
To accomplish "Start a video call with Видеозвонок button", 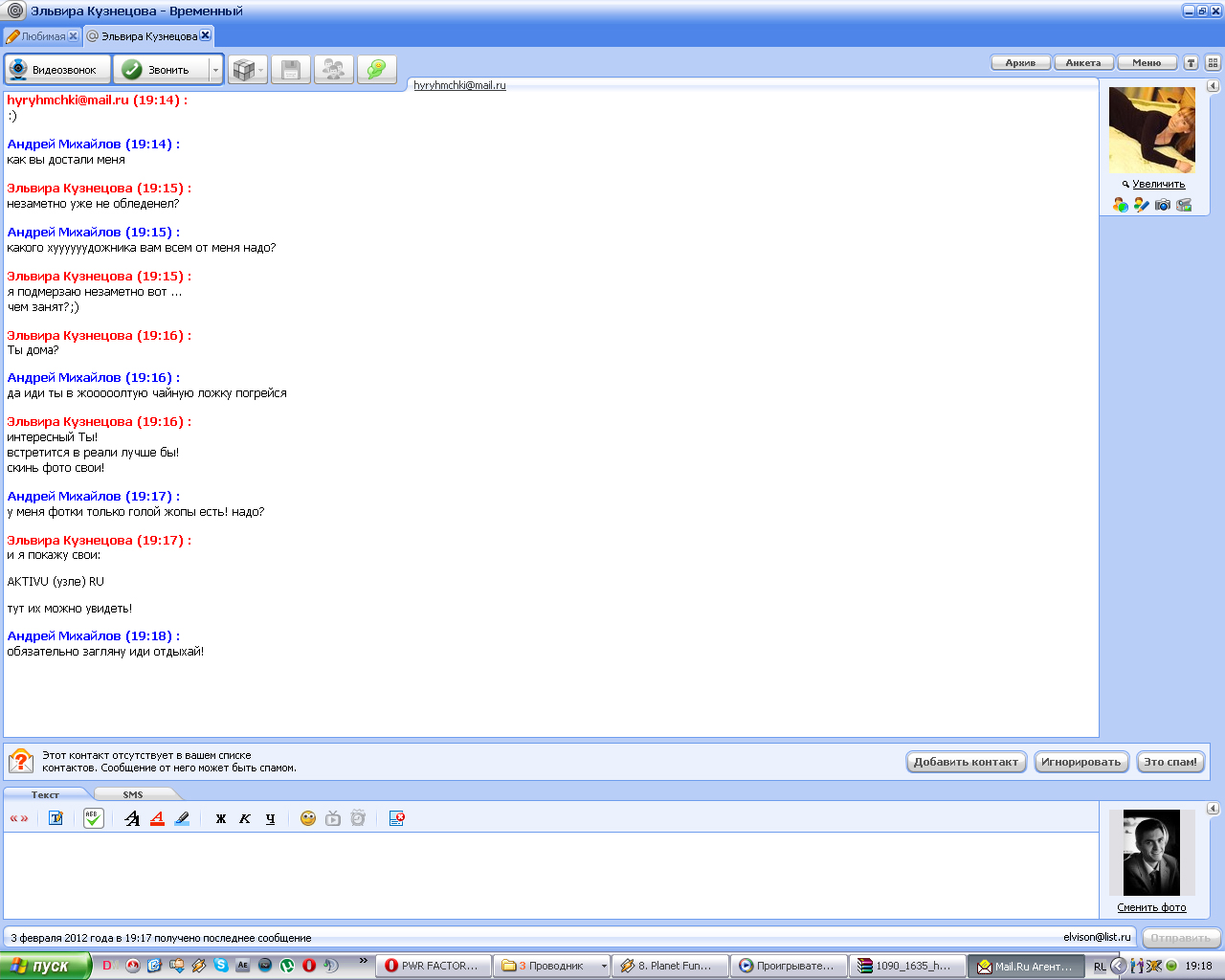I will [x=57, y=70].
